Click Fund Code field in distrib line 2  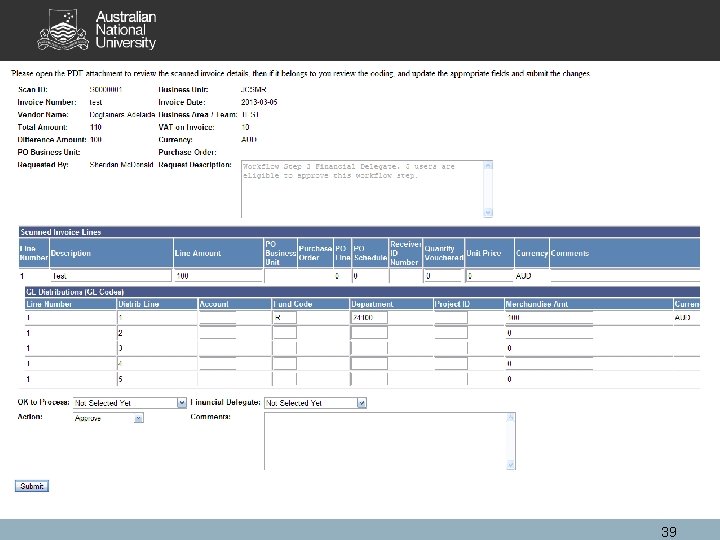pyautogui.click(x=285, y=332)
